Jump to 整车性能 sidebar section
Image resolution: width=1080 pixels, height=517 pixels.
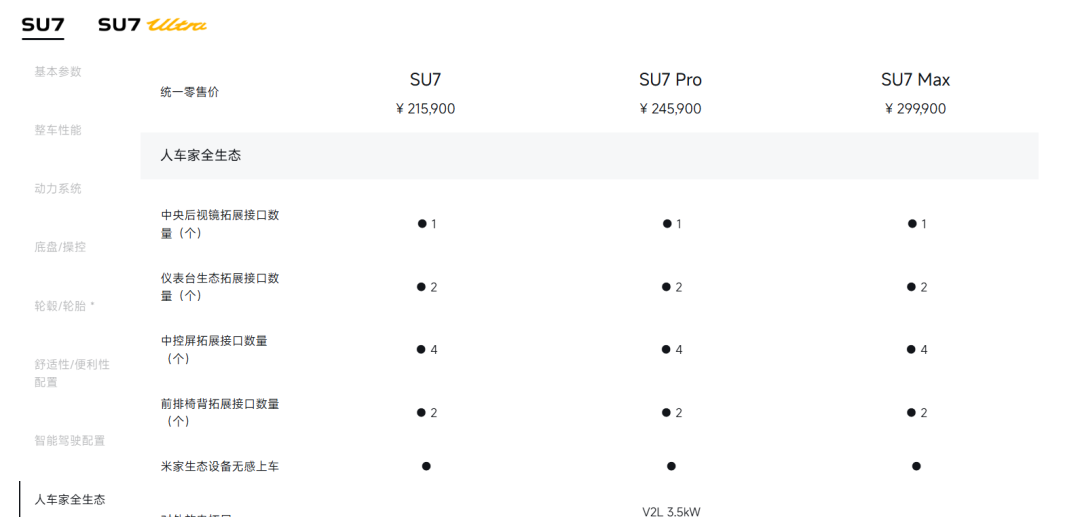[58, 130]
